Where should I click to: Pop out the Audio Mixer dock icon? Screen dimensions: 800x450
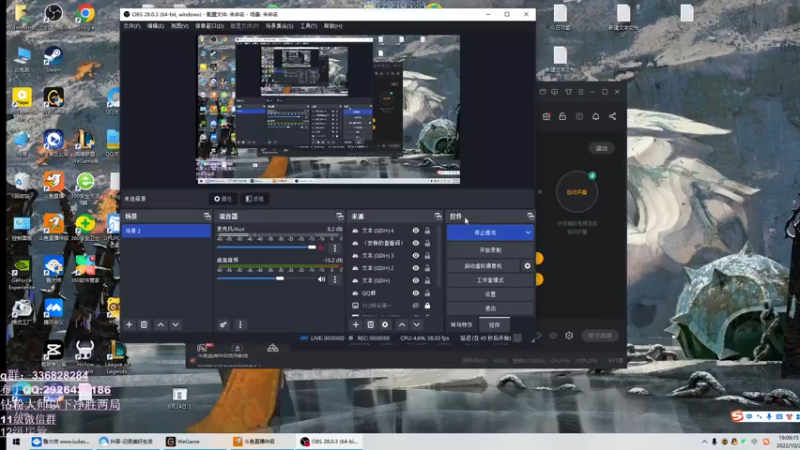(x=340, y=216)
